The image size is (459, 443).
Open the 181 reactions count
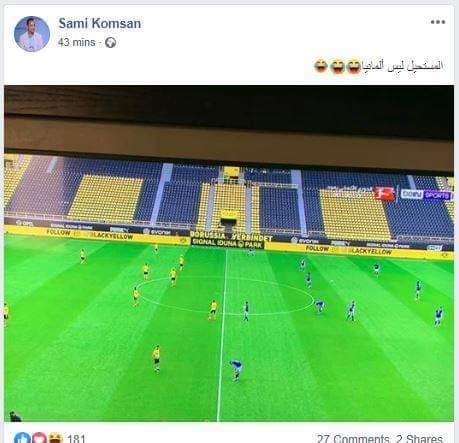[x=76, y=438]
